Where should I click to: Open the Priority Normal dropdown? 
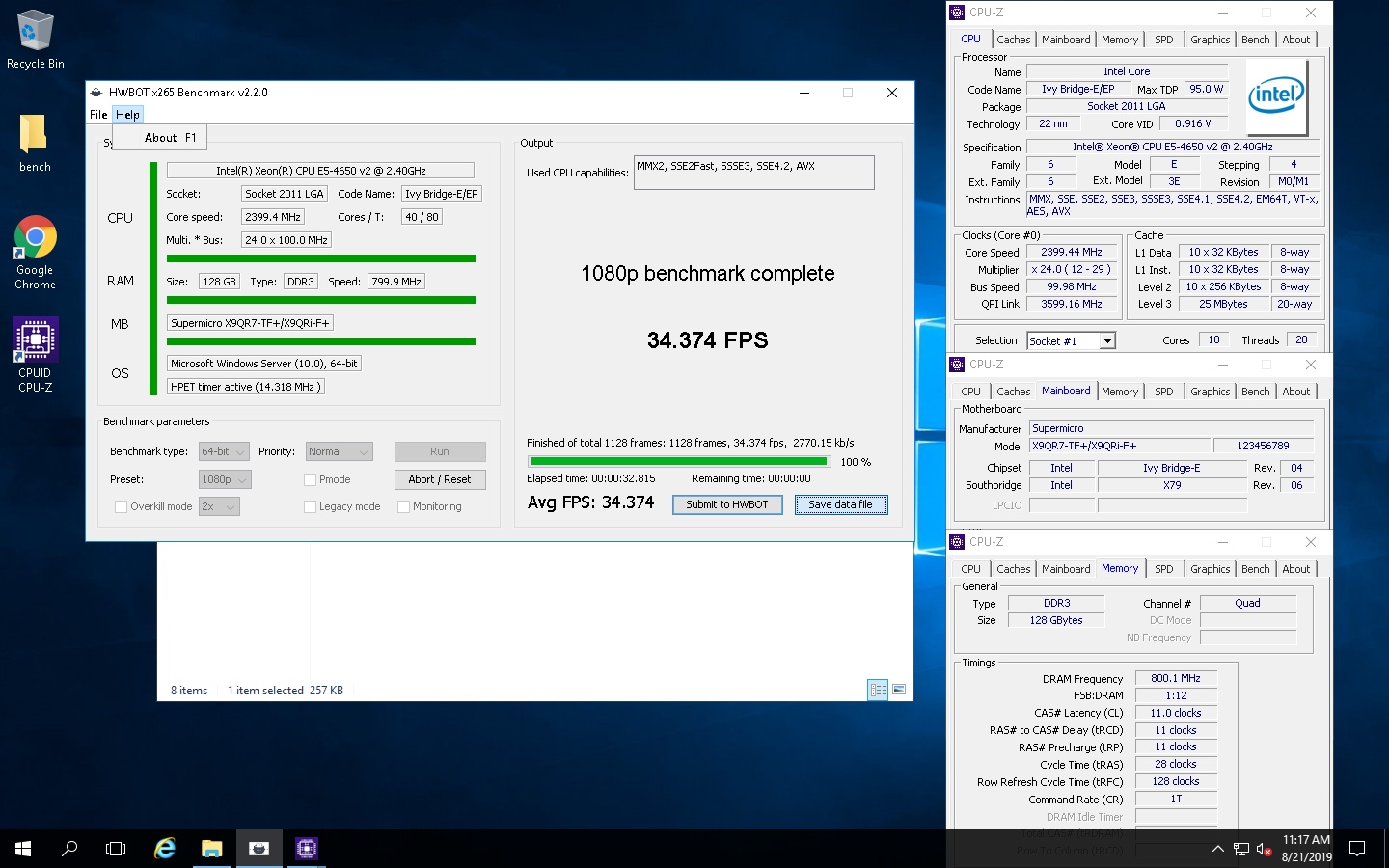339,451
